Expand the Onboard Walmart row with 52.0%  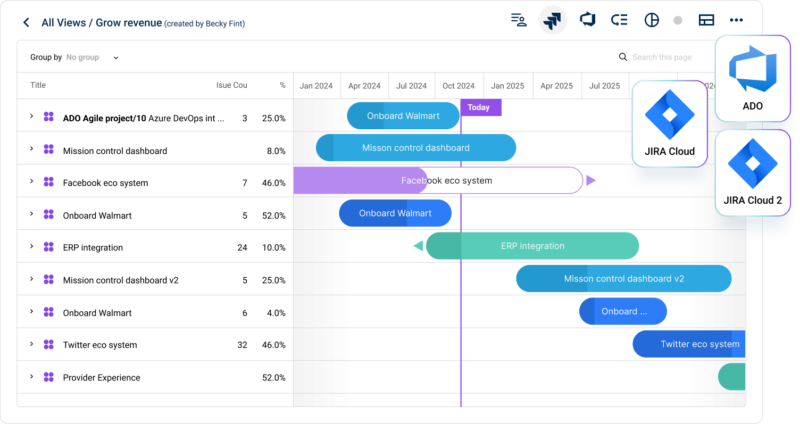click(32, 214)
